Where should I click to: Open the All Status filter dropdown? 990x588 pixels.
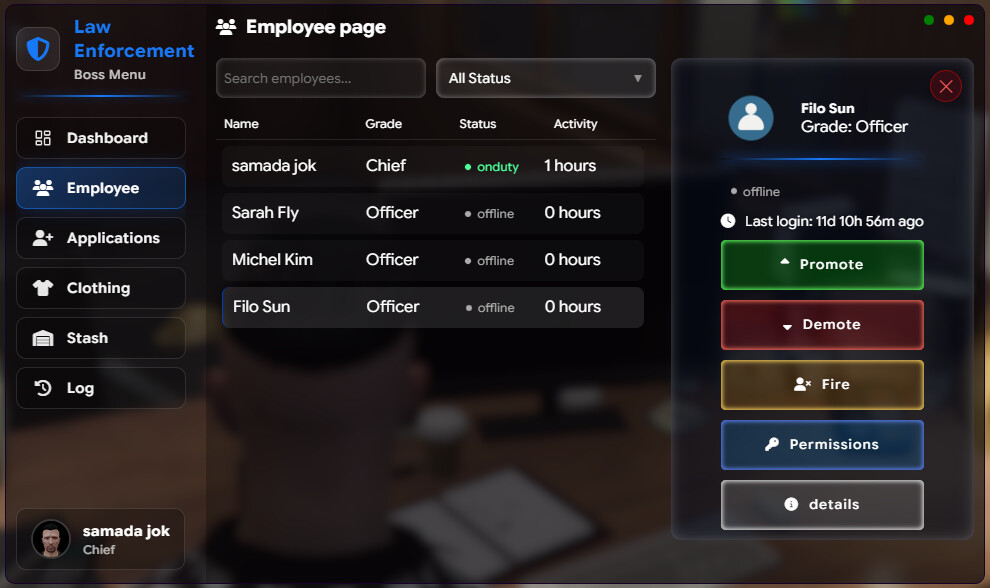pos(546,78)
